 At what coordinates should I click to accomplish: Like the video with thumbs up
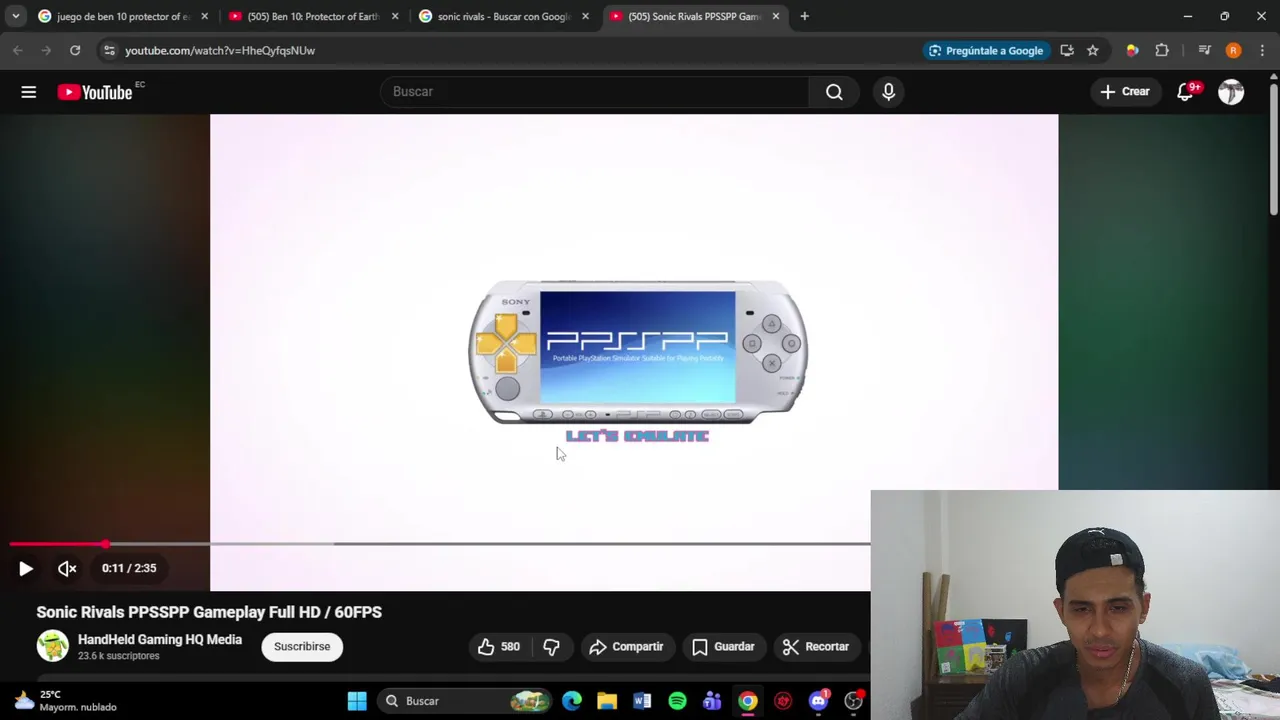pos(498,647)
